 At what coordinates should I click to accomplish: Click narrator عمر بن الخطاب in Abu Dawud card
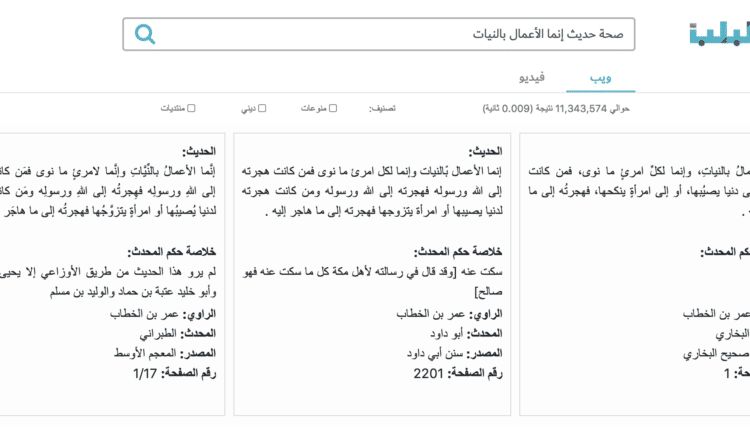[430, 314]
